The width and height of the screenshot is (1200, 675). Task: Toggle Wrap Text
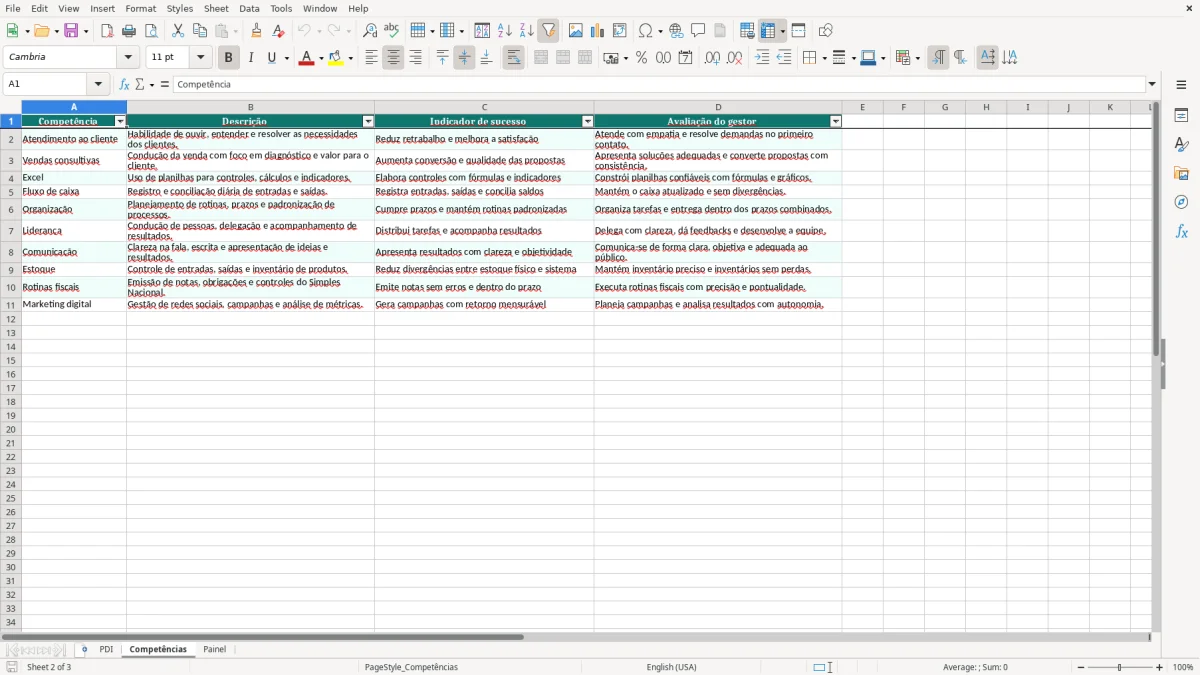coord(513,58)
